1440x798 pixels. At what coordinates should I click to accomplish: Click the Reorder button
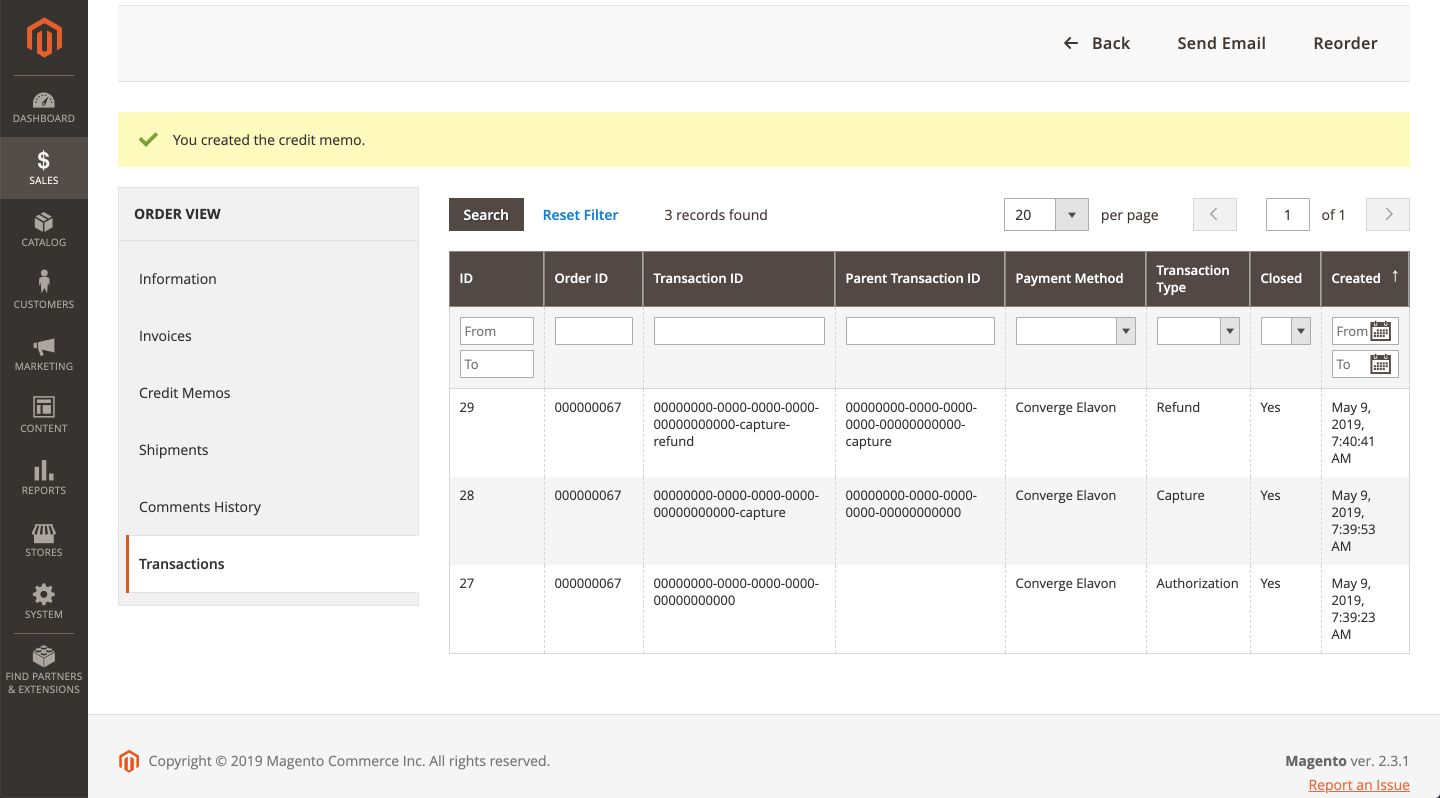pyautogui.click(x=1345, y=43)
